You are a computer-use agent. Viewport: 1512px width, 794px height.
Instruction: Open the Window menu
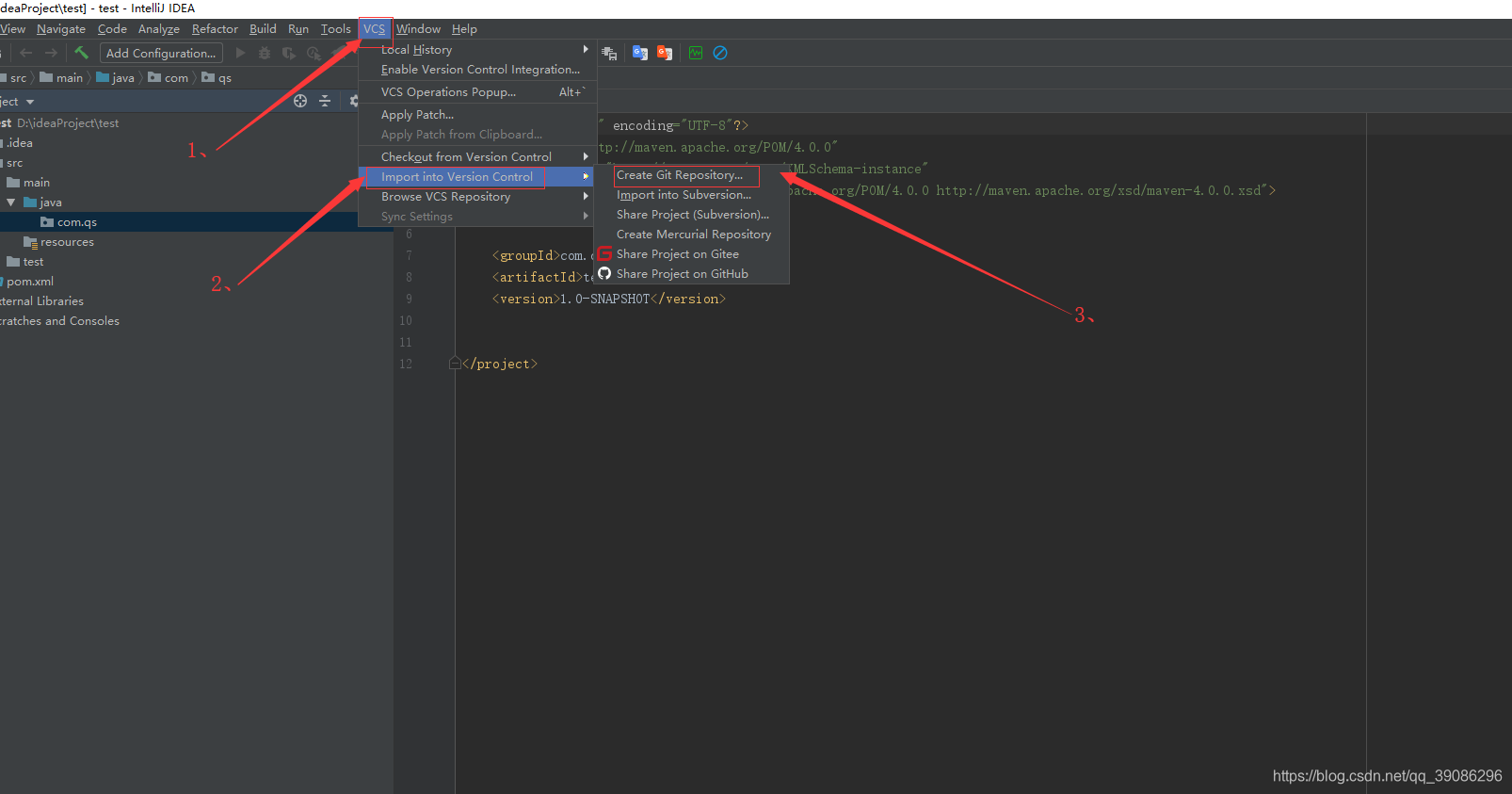click(x=418, y=29)
